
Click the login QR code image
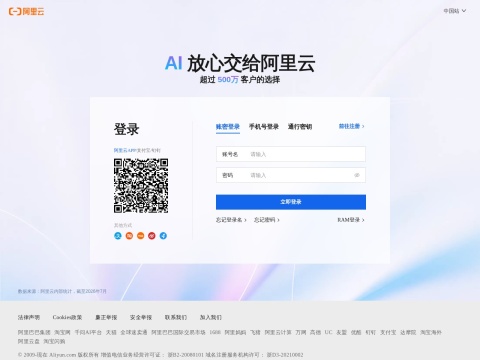coord(141,186)
